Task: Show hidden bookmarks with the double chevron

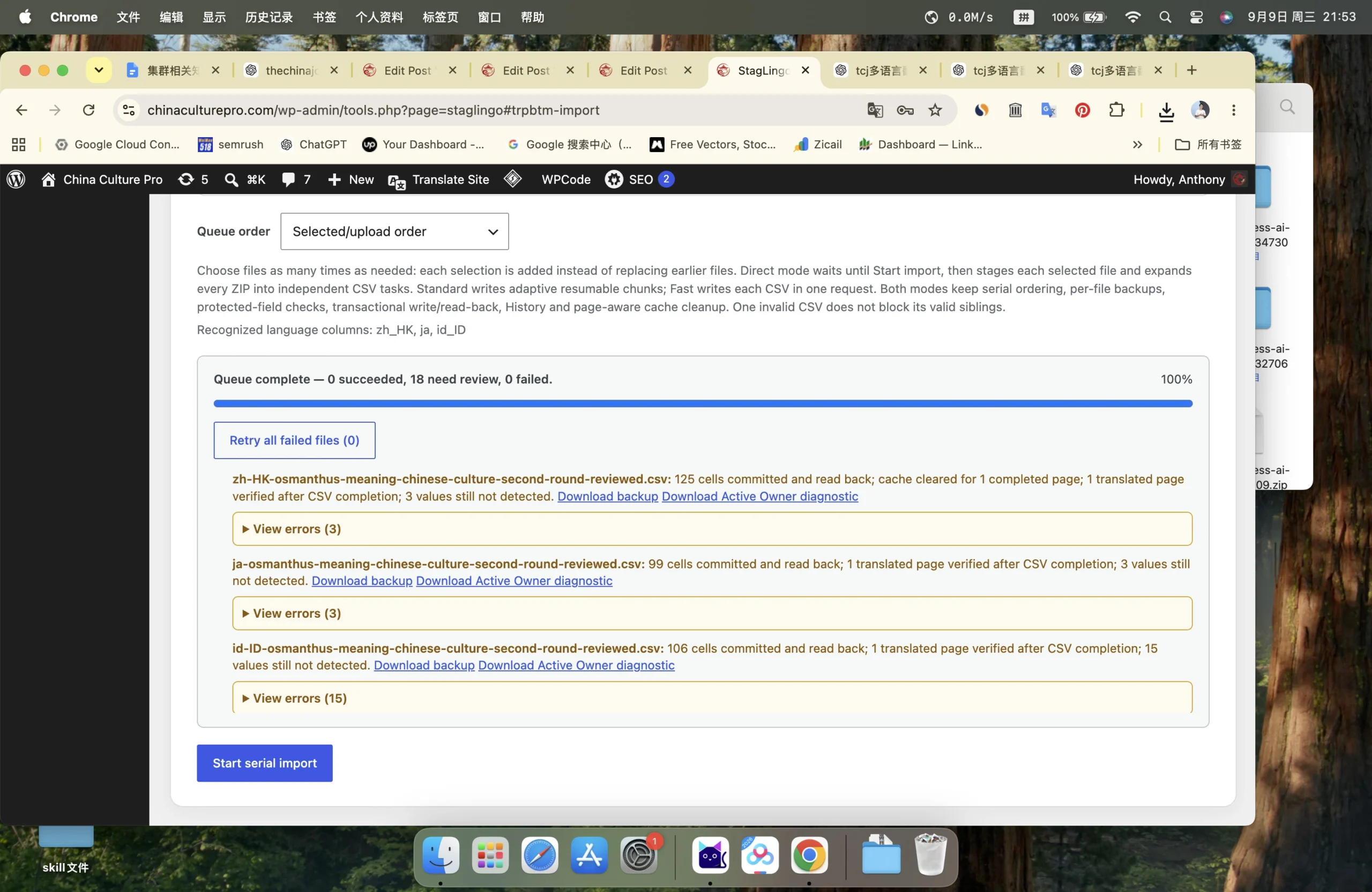Action: coord(1137,145)
